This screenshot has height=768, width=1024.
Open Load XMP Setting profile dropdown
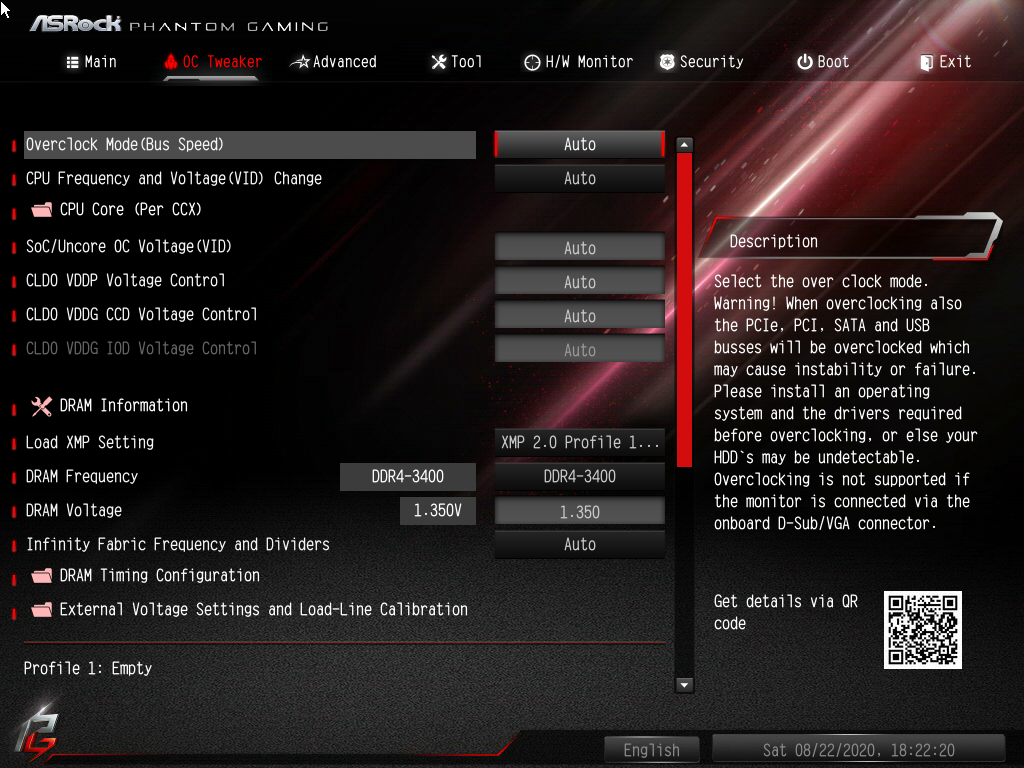point(580,442)
